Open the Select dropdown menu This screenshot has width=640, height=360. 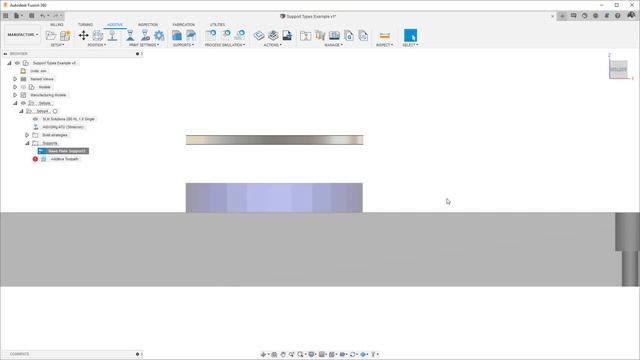[410, 45]
